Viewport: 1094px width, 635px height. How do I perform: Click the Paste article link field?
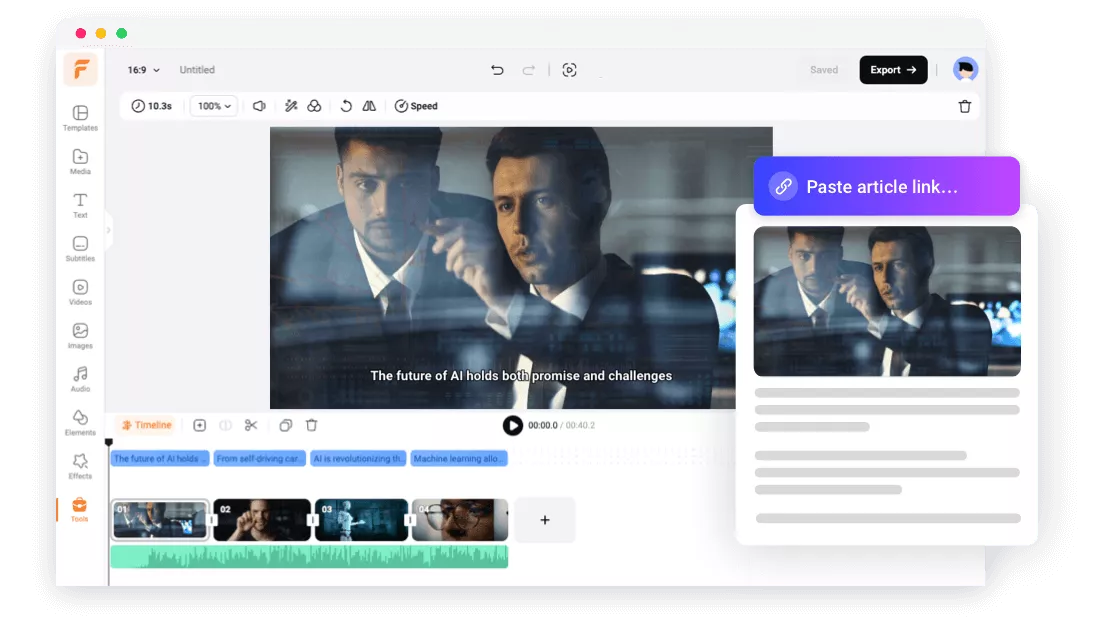pos(887,186)
